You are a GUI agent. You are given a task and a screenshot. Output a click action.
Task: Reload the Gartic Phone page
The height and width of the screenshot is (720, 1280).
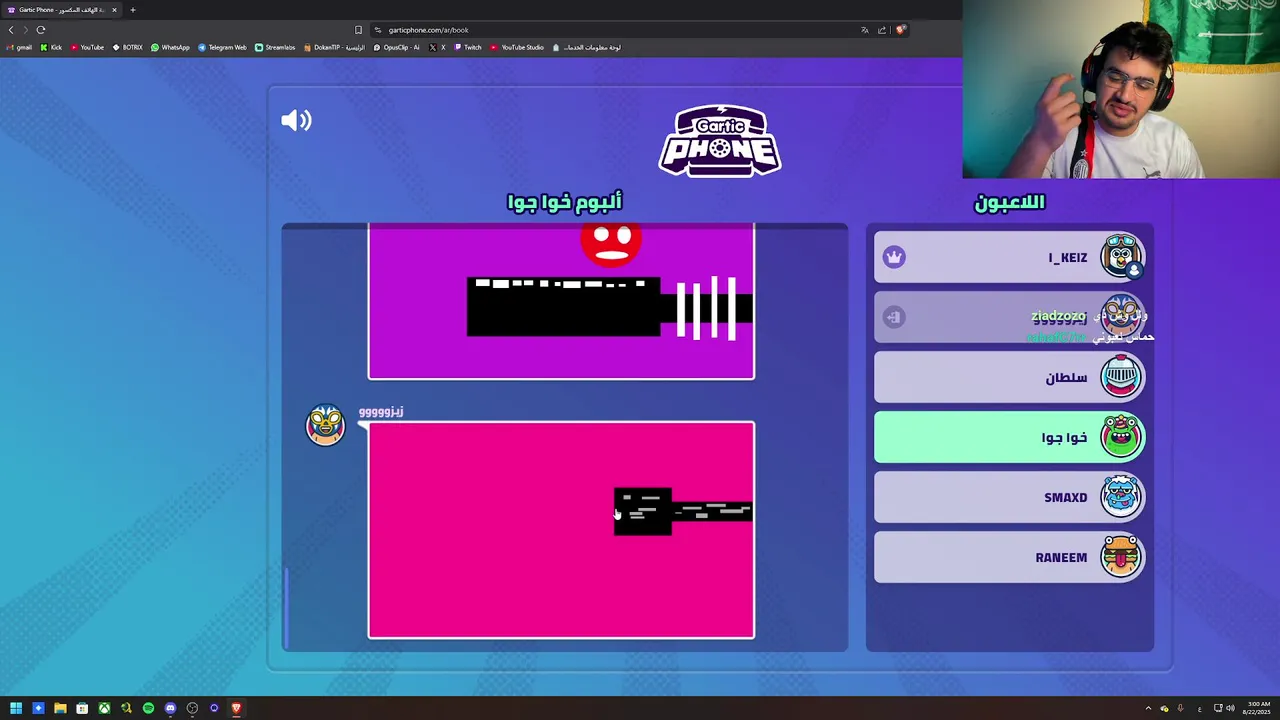[x=41, y=30]
